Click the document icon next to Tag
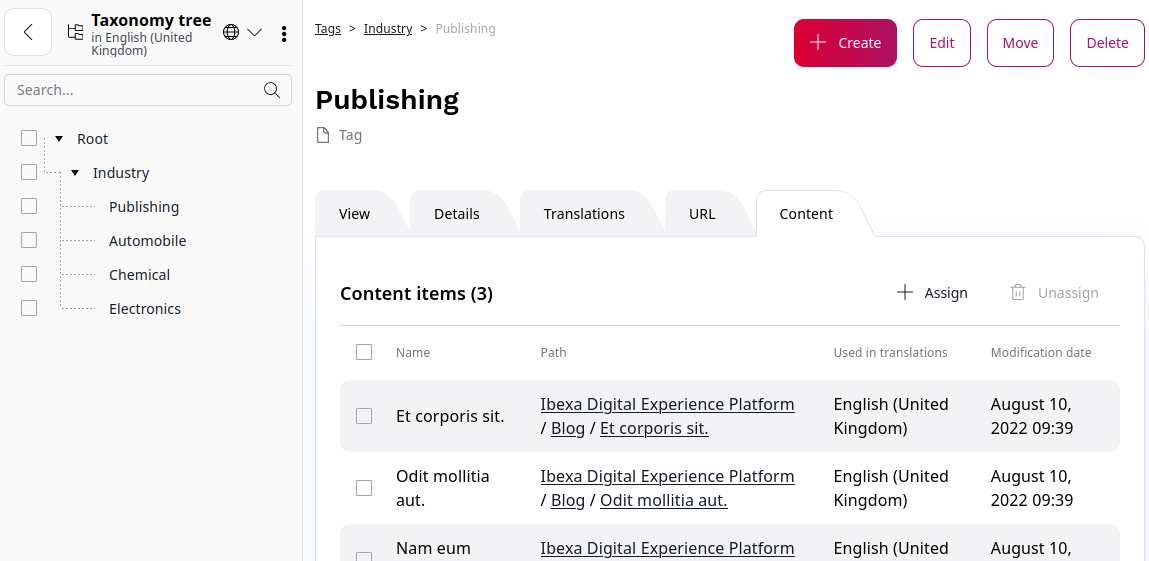1149x561 pixels. (x=322, y=135)
